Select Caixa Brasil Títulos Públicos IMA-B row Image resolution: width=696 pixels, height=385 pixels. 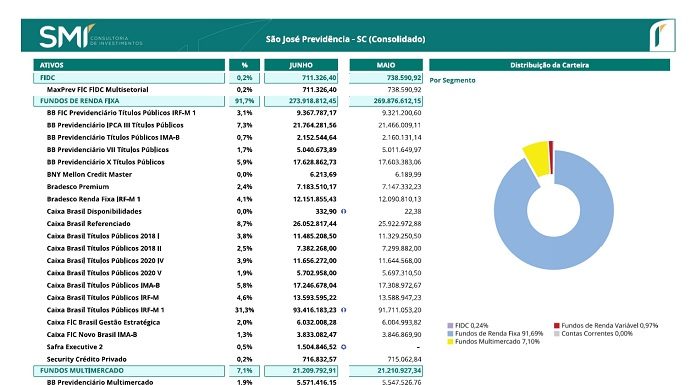pyautogui.click(x=103, y=285)
